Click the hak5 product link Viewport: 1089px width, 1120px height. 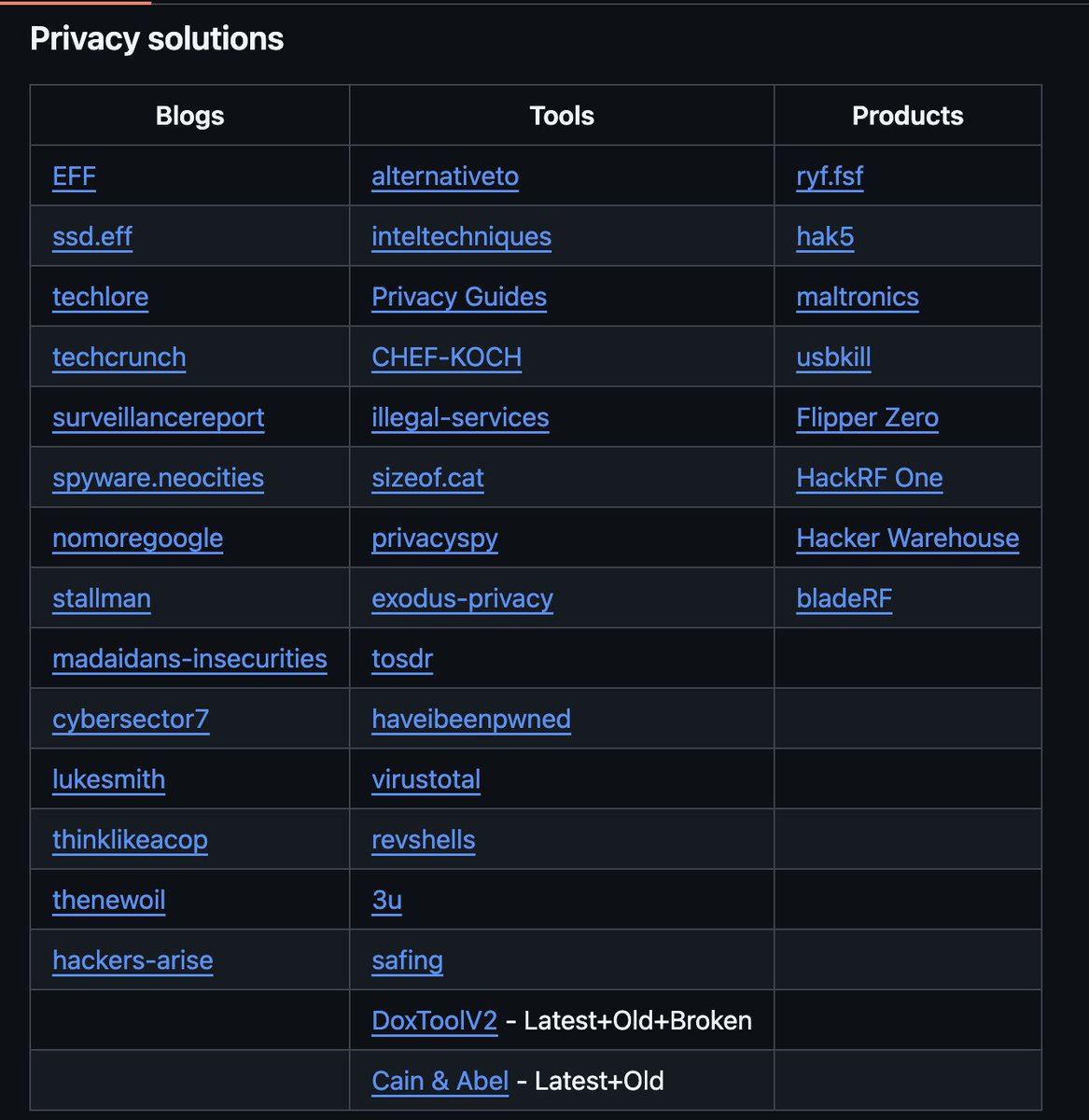pos(824,236)
